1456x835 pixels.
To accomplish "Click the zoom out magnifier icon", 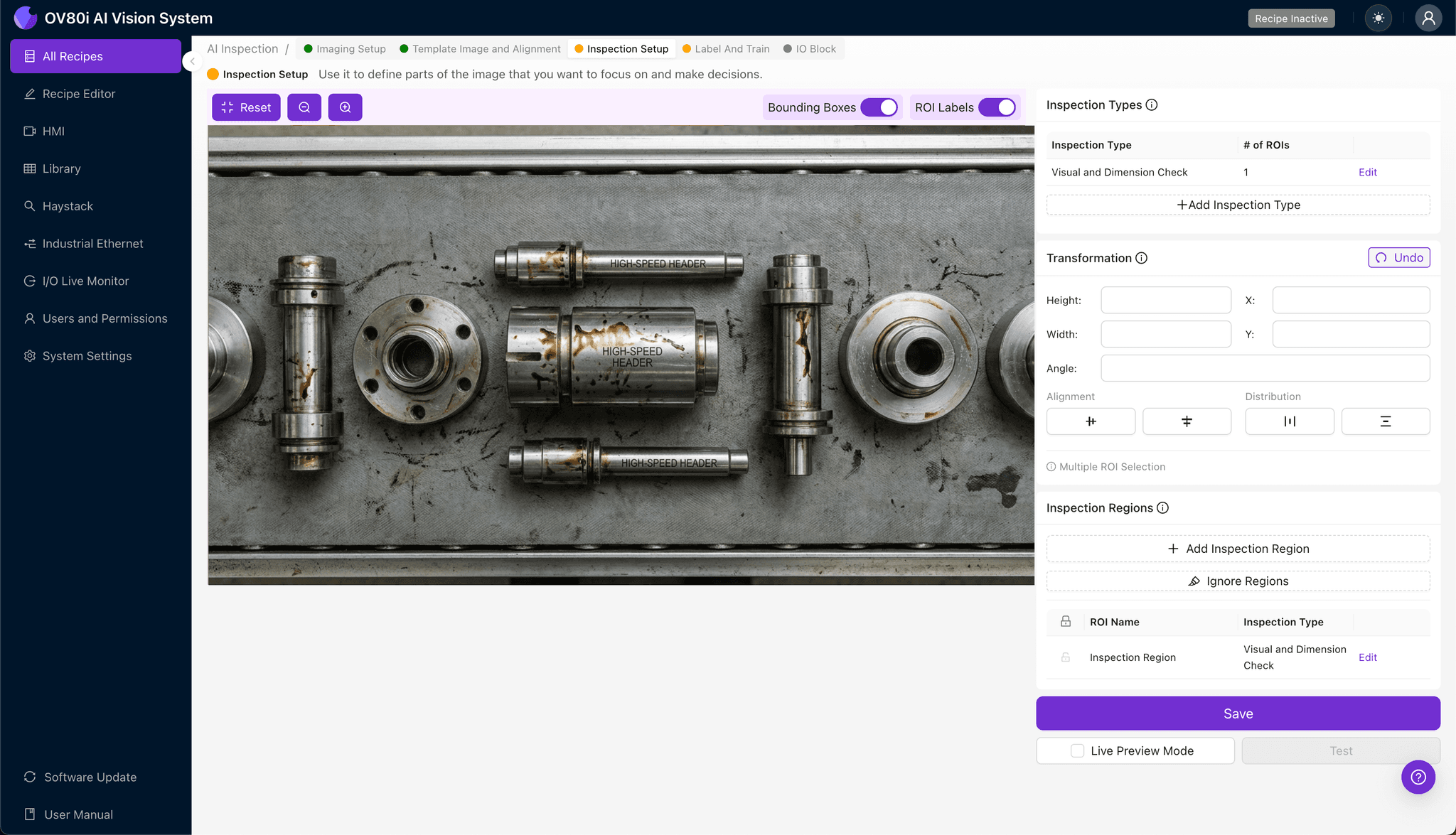I will [304, 107].
